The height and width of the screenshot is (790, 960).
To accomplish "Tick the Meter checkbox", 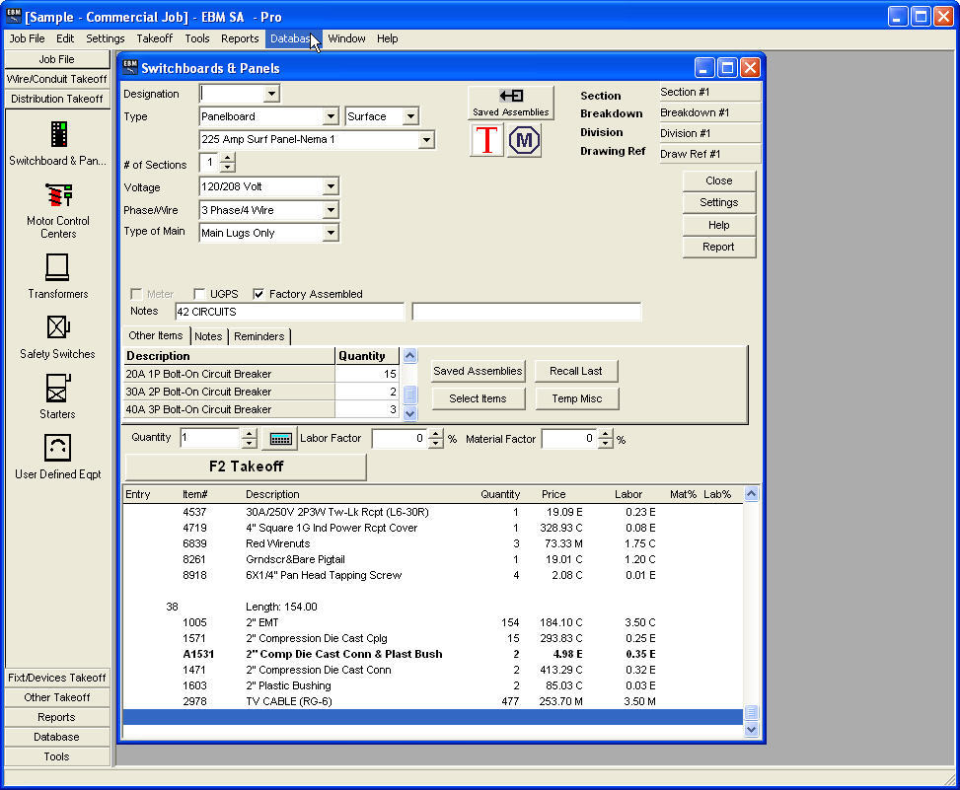I will tap(136, 294).
